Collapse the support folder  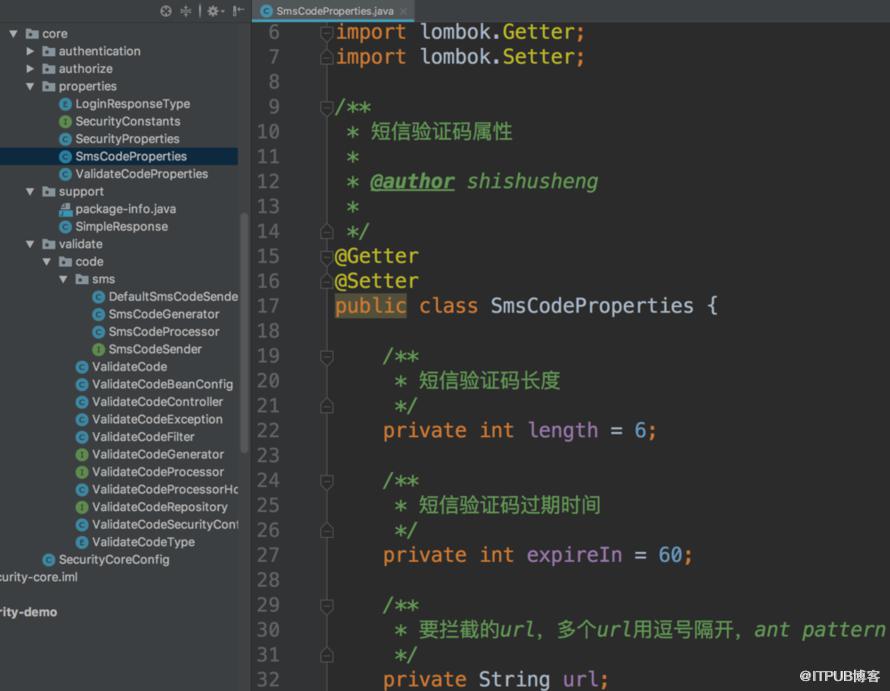pos(30,192)
